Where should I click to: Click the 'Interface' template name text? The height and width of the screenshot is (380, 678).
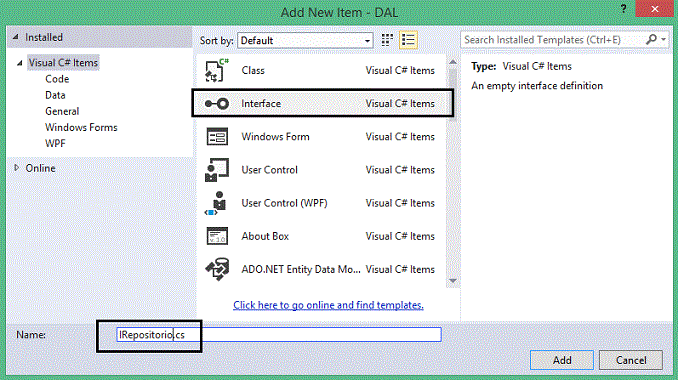coord(261,104)
